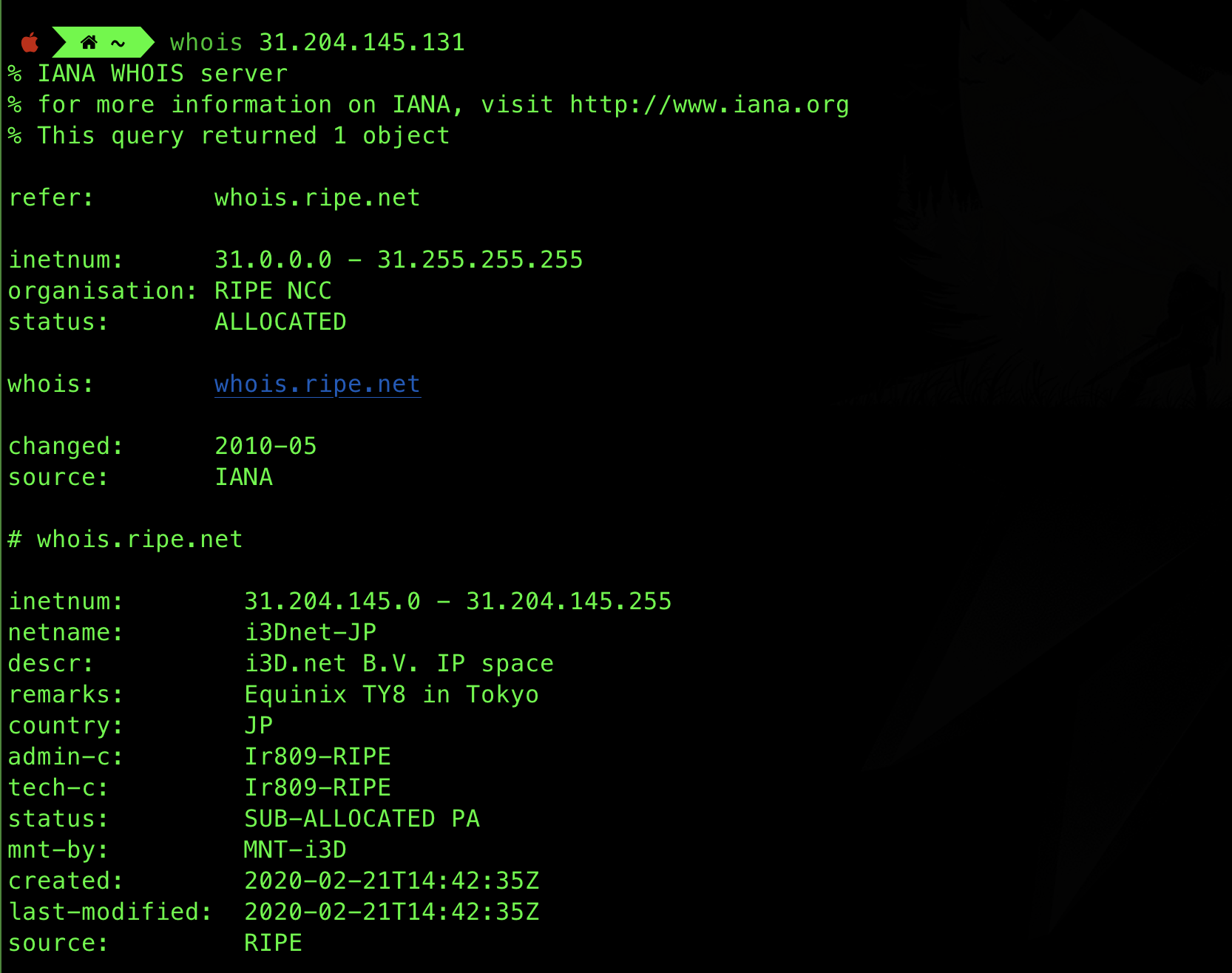
Task: Click the inetnum range 31.204.145.0 - 31.204.145.255
Action: (458, 602)
